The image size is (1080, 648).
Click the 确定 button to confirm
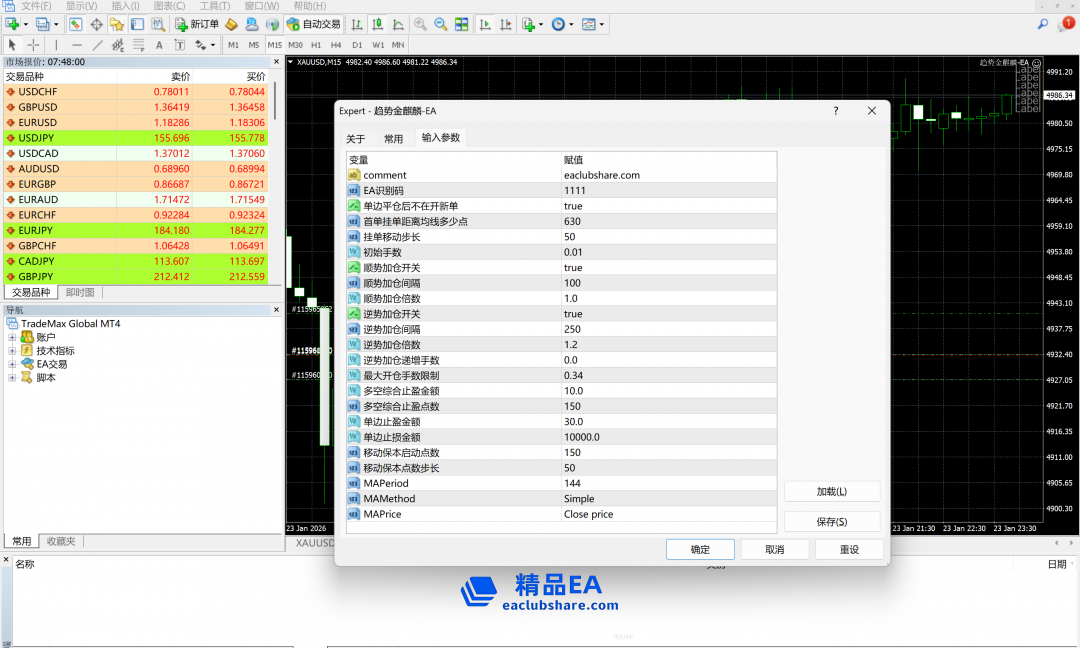click(x=700, y=550)
